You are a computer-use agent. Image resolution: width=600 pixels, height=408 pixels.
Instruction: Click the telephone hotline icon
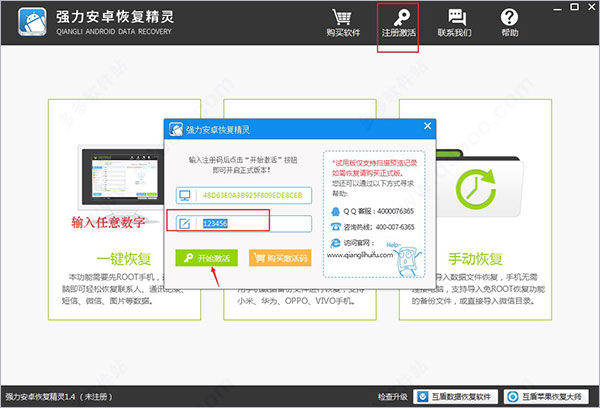336,227
